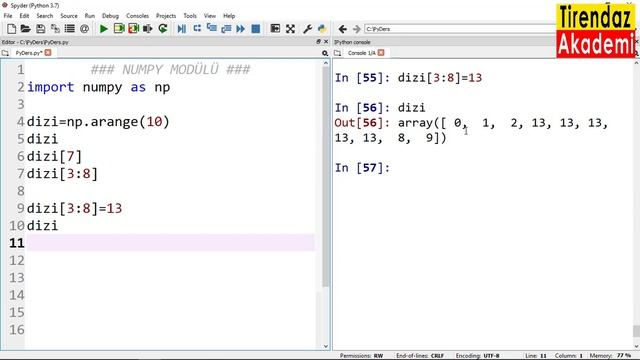Browse editor tabs icon left of PyDers.py

tap(5, 53)
